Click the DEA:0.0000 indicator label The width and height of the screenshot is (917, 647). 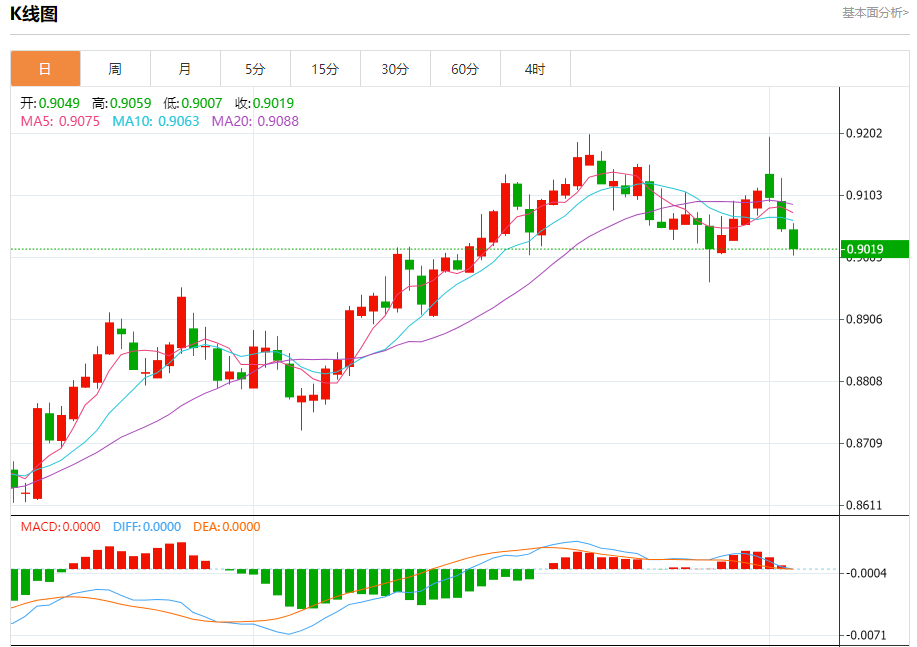226,526
